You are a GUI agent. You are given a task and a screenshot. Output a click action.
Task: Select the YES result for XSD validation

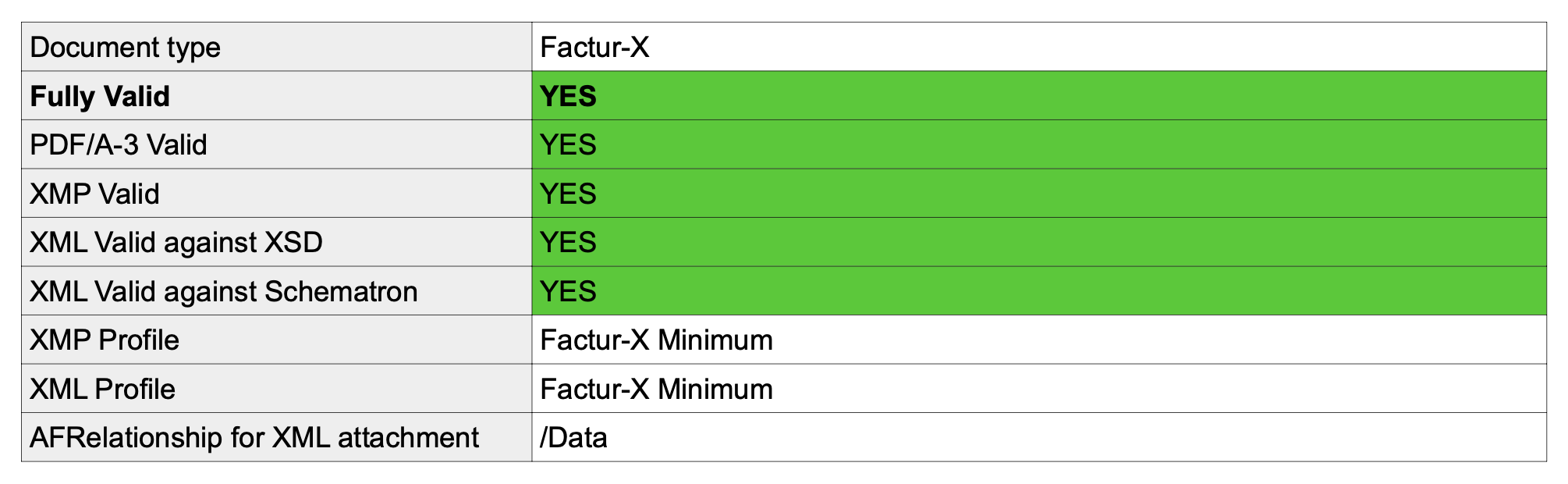point(568,243)
